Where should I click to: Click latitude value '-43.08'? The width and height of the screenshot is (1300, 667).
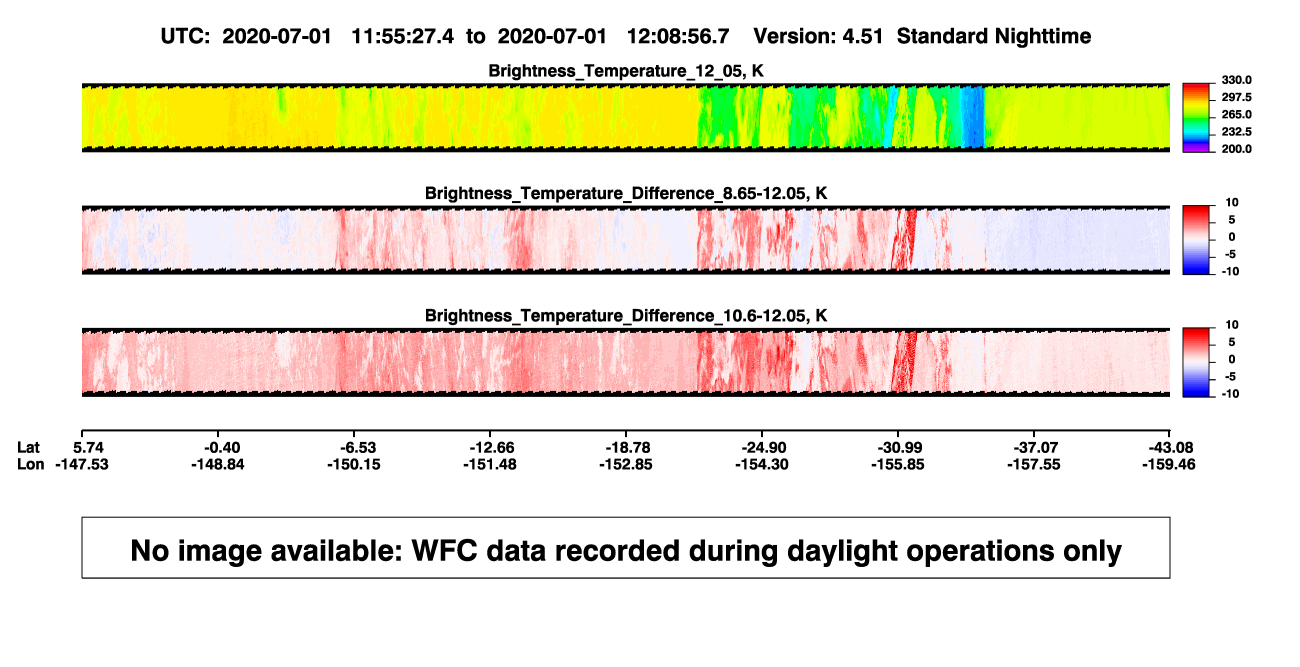coord(1170,447)
